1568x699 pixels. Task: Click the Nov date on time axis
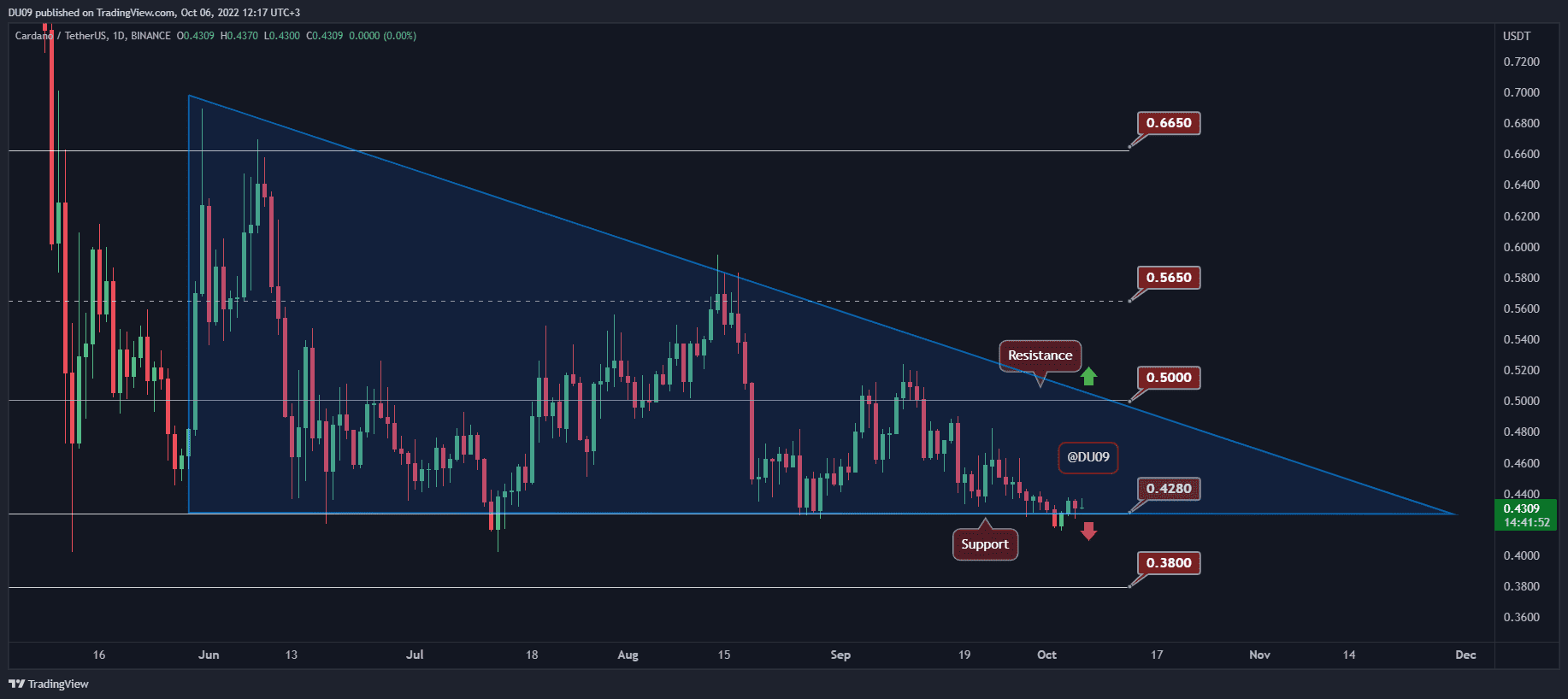1259,655
